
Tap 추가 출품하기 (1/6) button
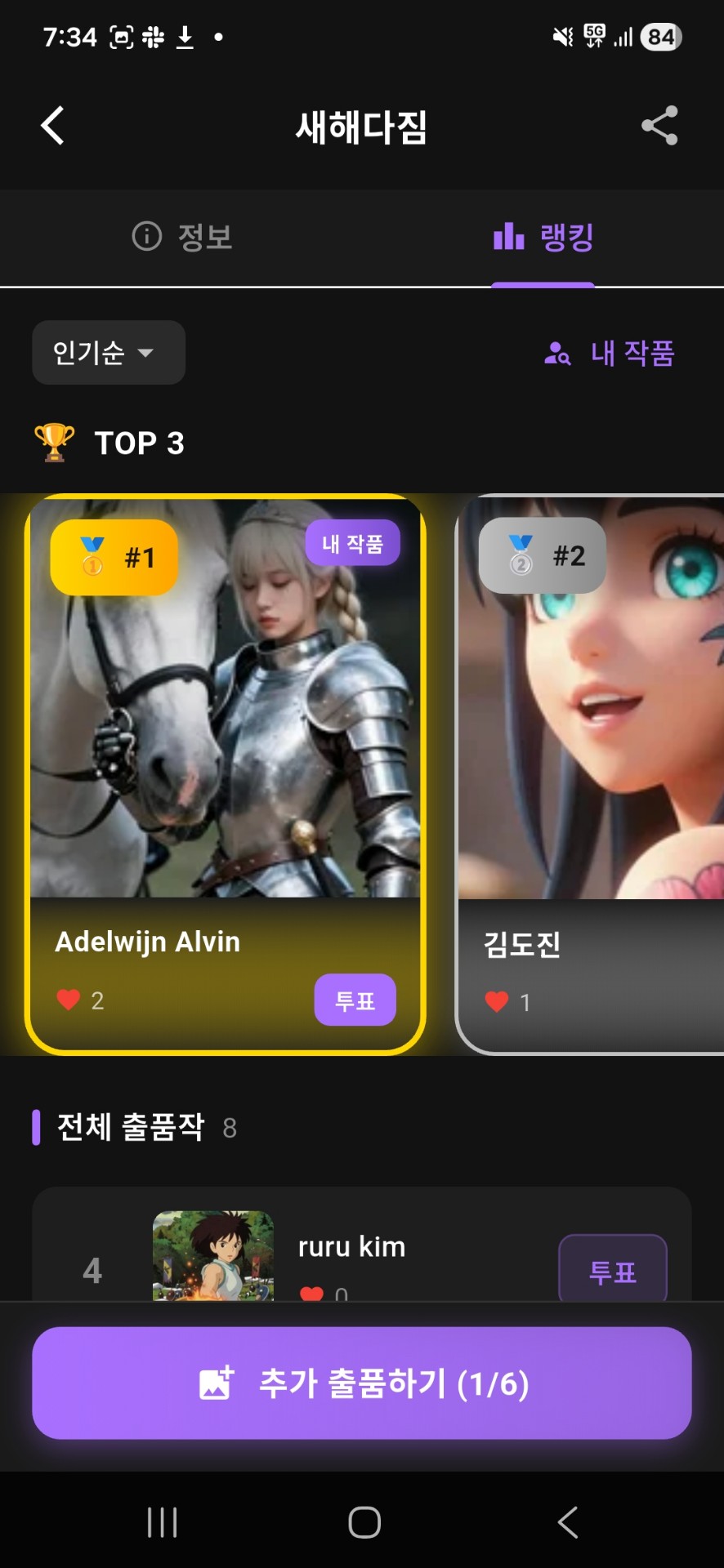[362, 1383]
